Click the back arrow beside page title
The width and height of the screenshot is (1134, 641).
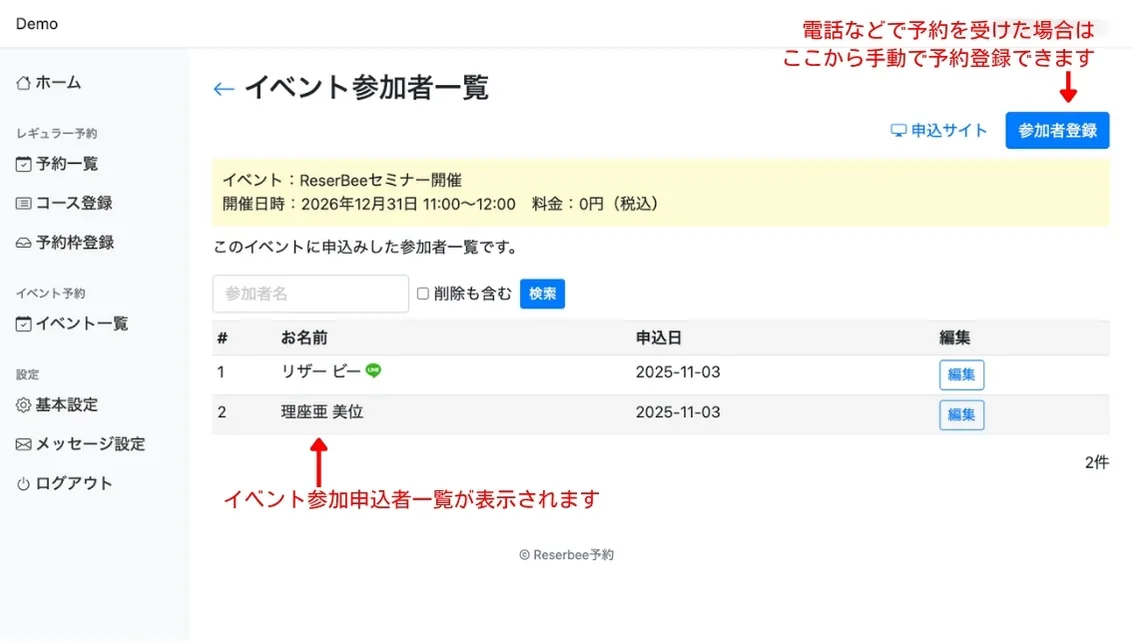pyautogui.click(x=224, y=89)
